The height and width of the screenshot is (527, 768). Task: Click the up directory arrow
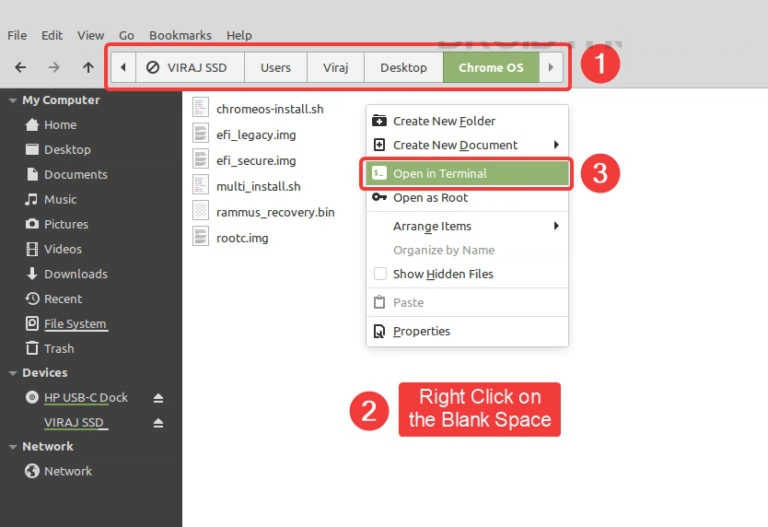pyautogui.click(x=88, y=68)
